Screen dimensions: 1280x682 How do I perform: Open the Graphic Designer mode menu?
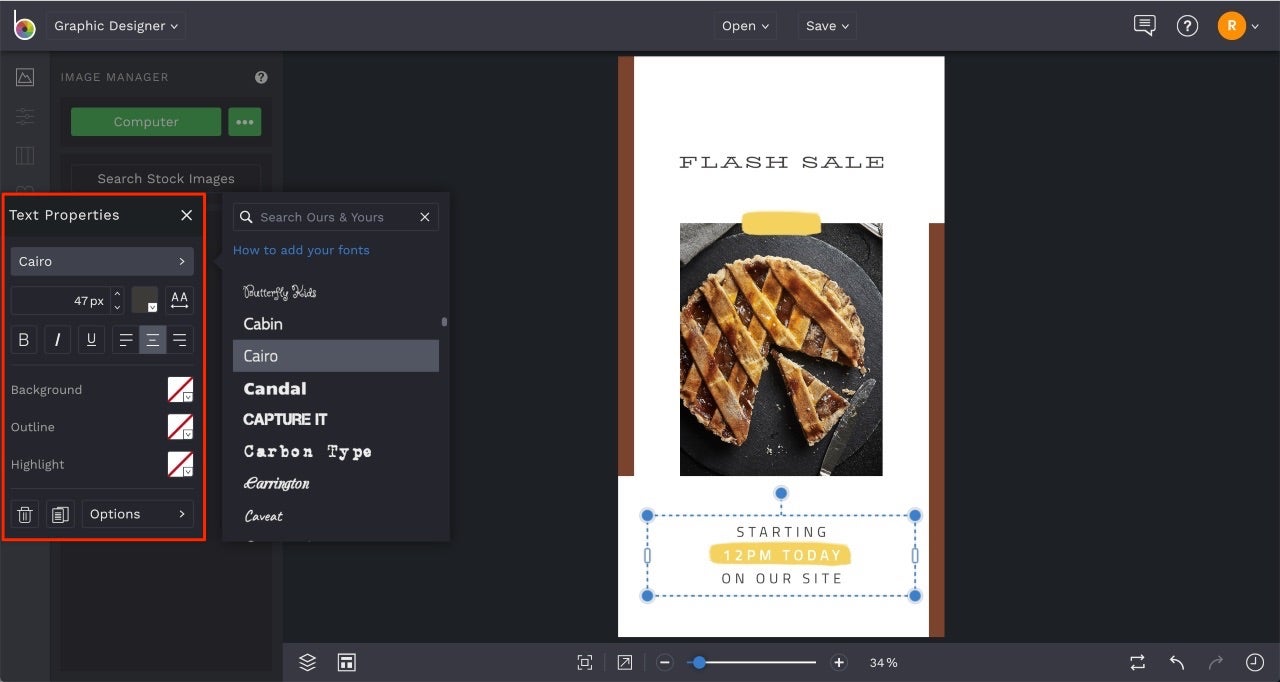(115, 26)
